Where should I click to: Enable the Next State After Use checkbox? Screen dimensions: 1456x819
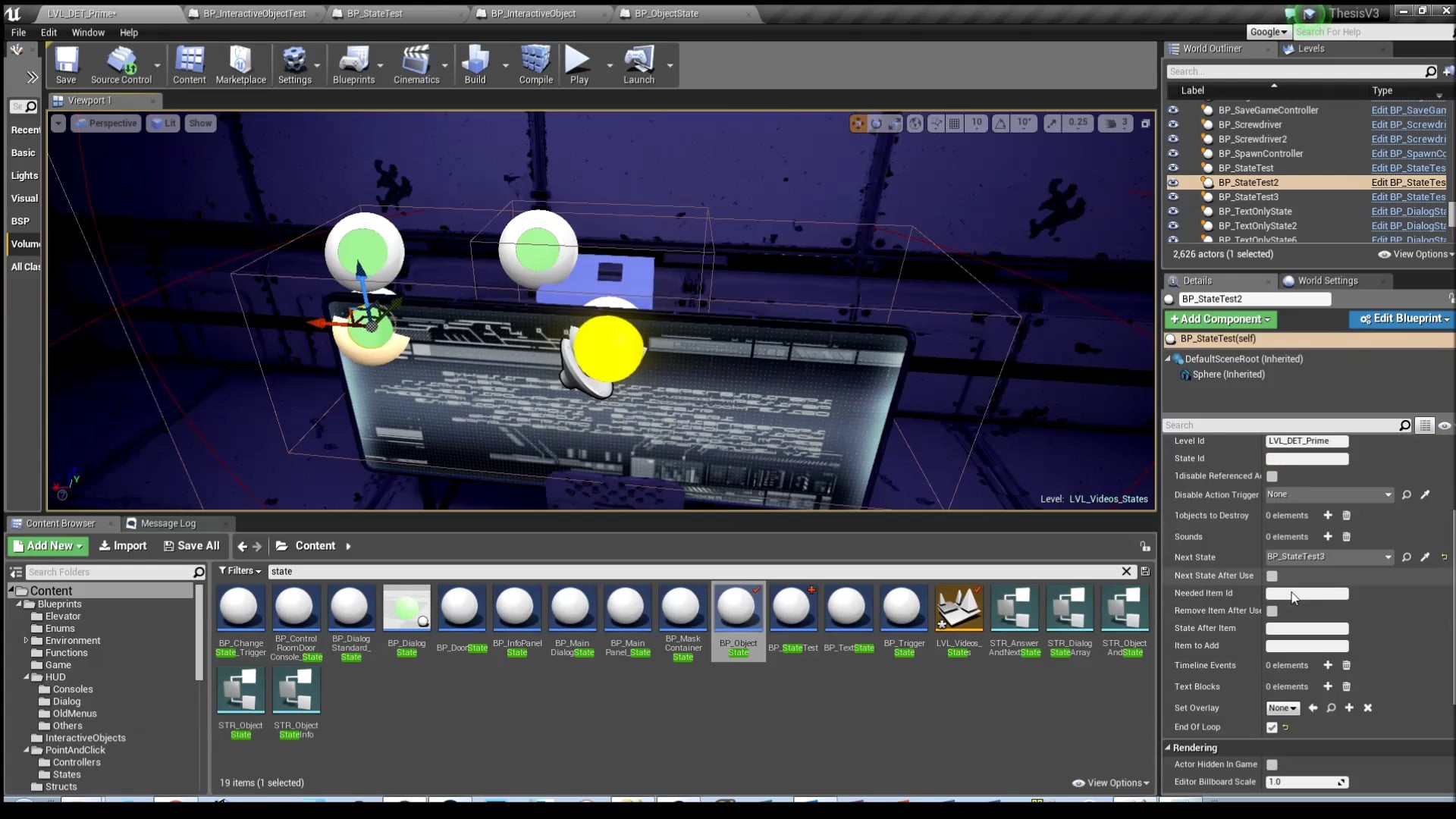(1272, 576)
